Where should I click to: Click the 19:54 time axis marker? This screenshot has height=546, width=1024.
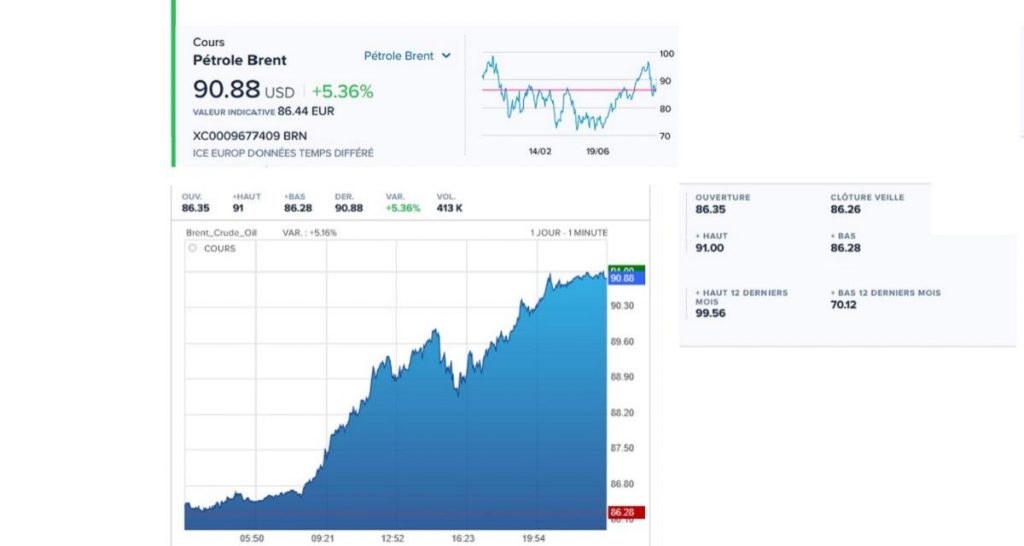[x=534, y=539]
